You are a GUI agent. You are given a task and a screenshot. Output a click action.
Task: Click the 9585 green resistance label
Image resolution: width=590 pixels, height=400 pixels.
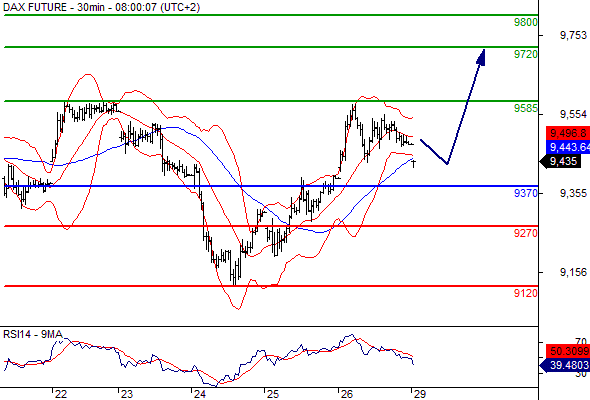tap(526, 108)
